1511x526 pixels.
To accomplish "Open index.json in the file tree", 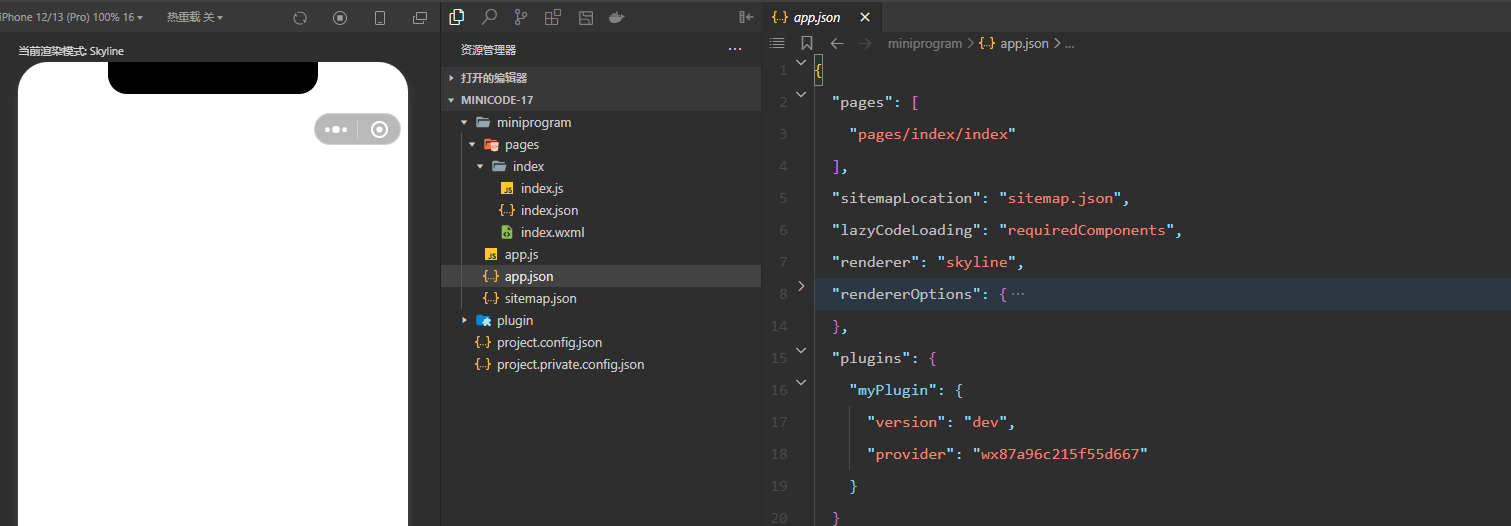I will coord(601,210).
